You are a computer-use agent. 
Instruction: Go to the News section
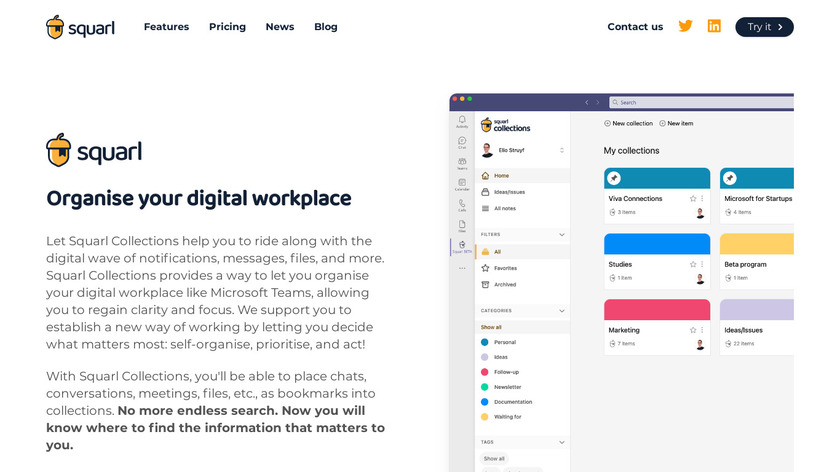280,27
